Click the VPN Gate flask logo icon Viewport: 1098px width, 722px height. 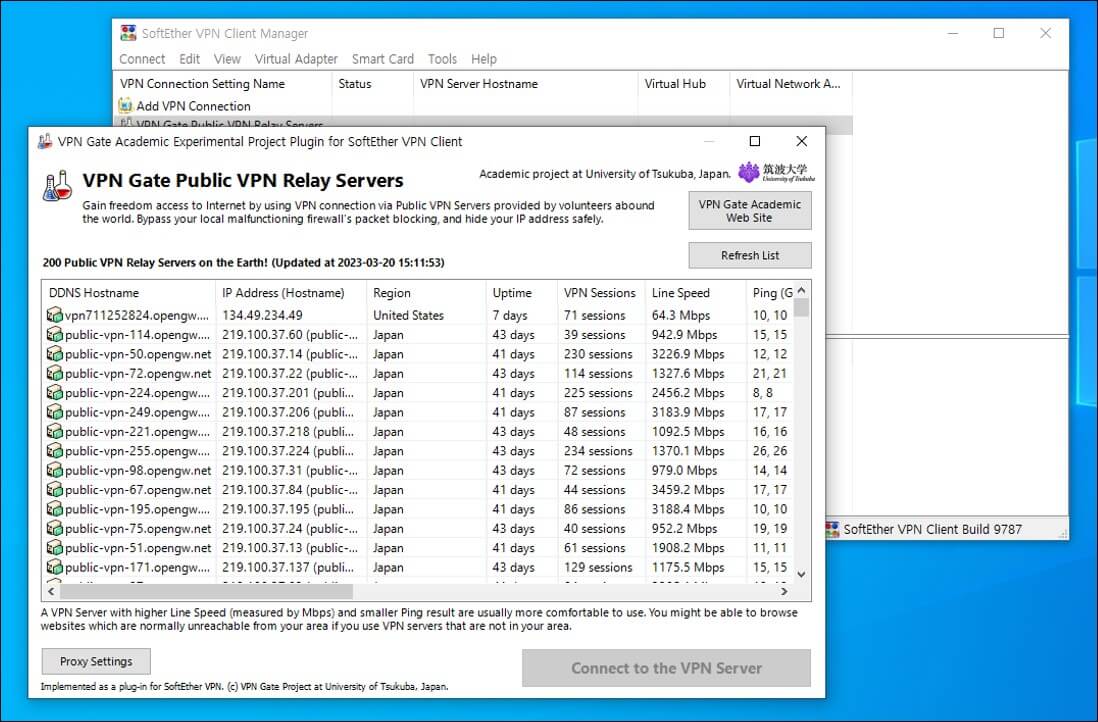coord(57,185)
